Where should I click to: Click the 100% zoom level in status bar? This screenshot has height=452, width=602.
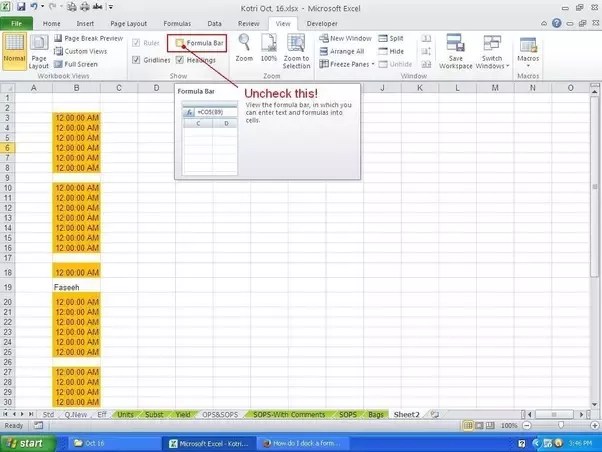point(509,426)
